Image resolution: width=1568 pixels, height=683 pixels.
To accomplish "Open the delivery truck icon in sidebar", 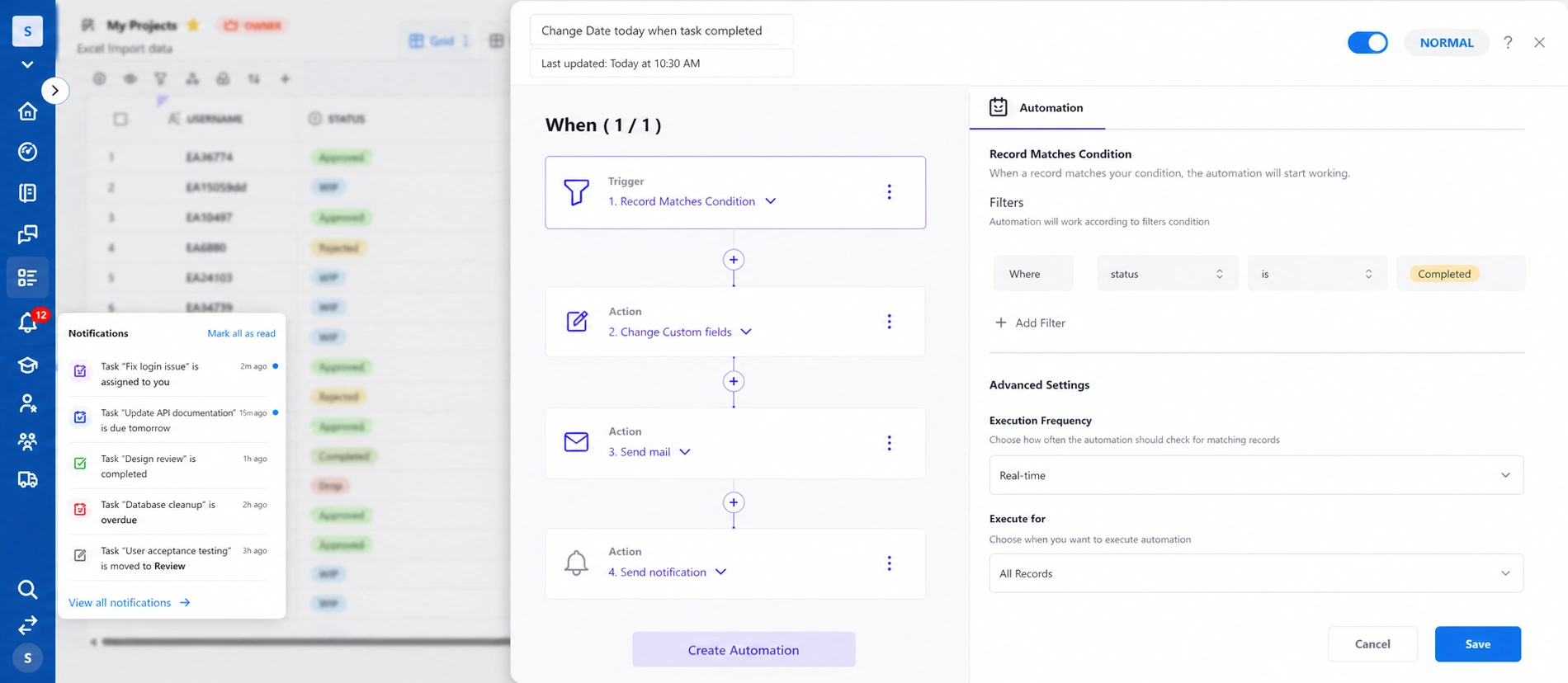I will pos(27,479).
